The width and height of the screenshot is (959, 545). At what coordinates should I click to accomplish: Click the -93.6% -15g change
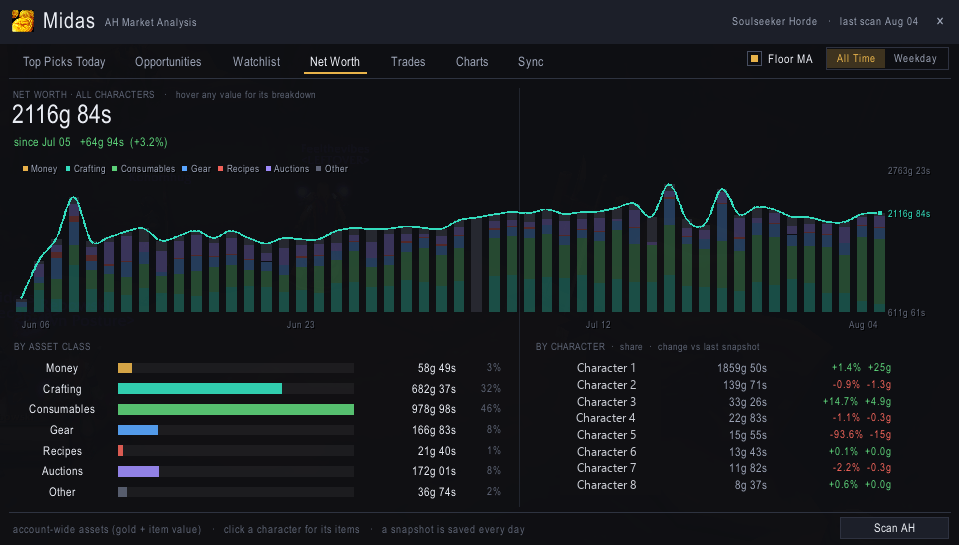[861, 435]
